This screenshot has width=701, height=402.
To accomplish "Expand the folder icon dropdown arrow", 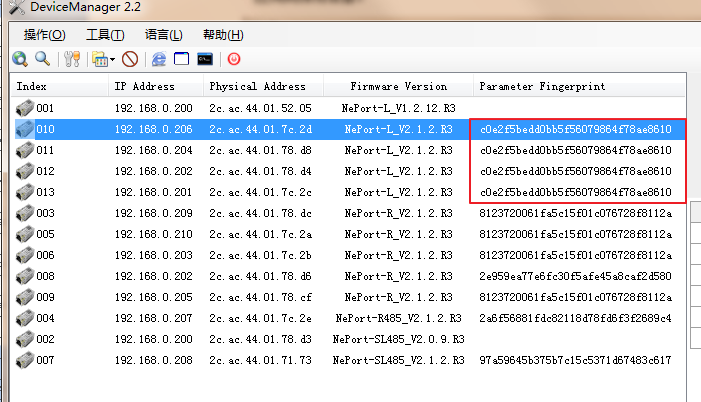I will pyautogui.click(x=112, y=60).
